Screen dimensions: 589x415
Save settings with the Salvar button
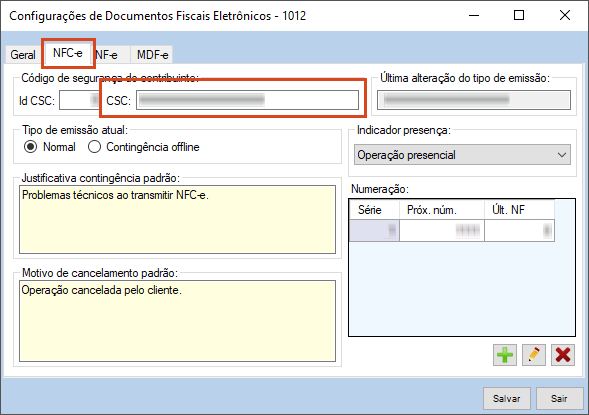[506, 398]
